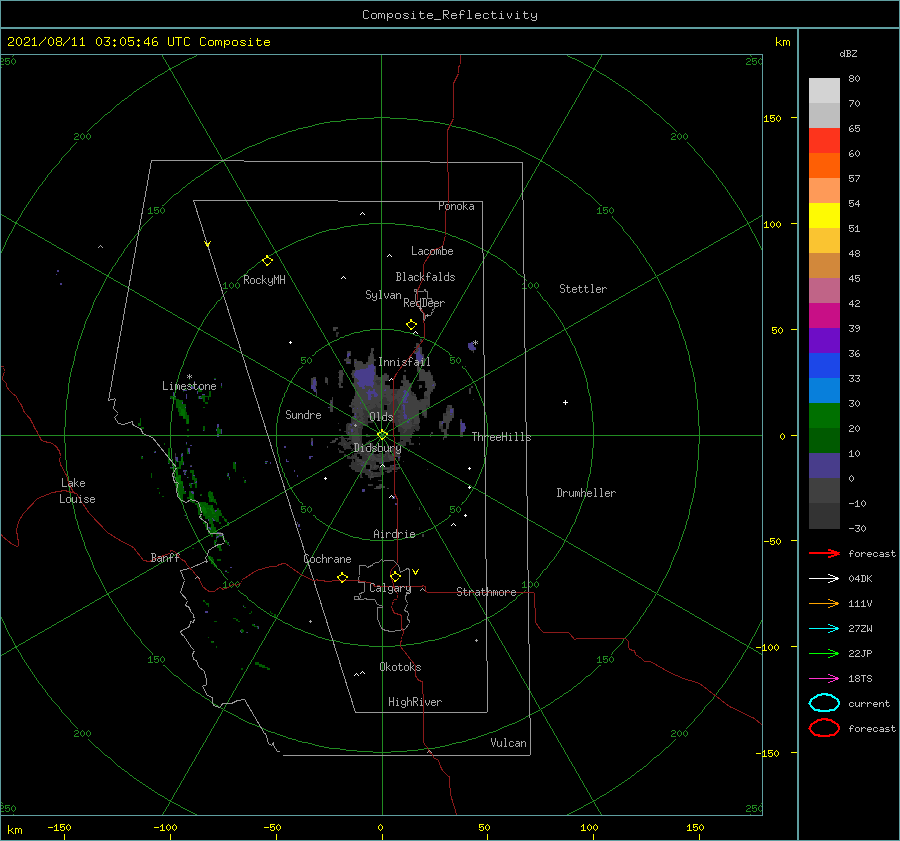The image size is (900, 841).
Task: Click the magenta 18TS arrow legend icon
Action: (x=824, y=679)
